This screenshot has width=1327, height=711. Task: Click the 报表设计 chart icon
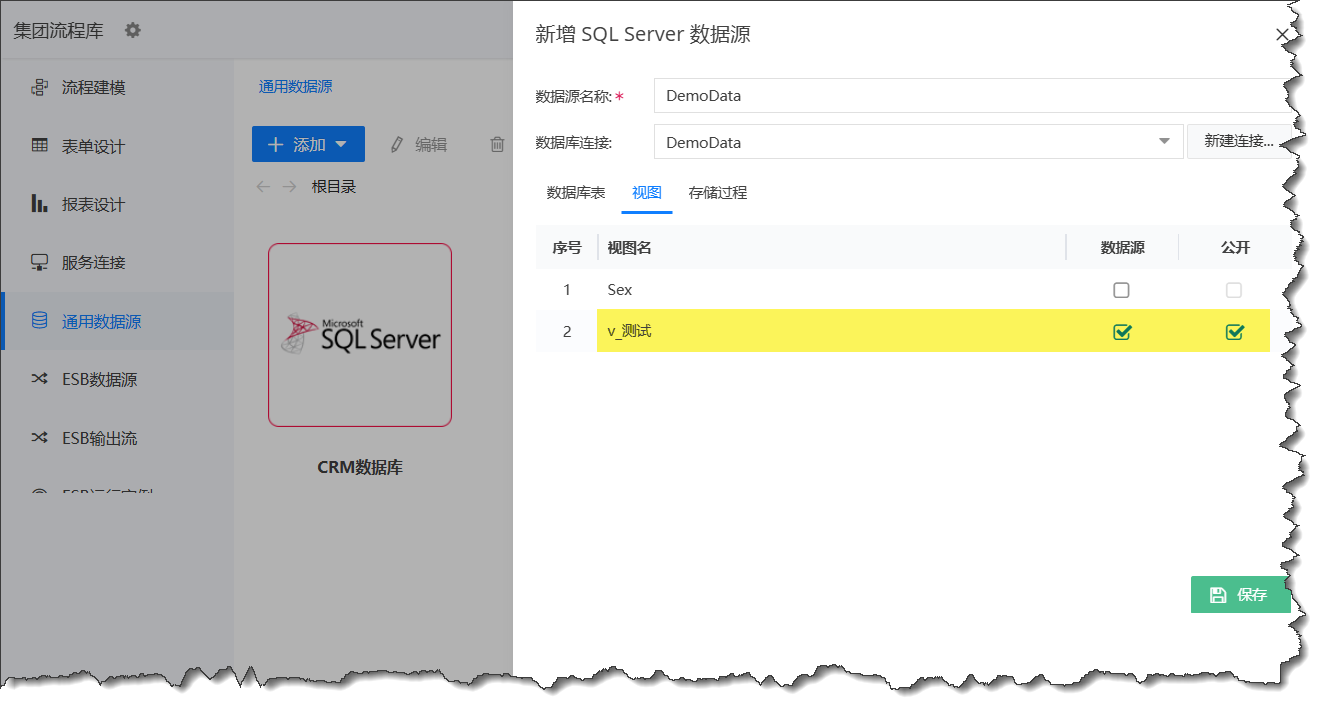point(40,204)
